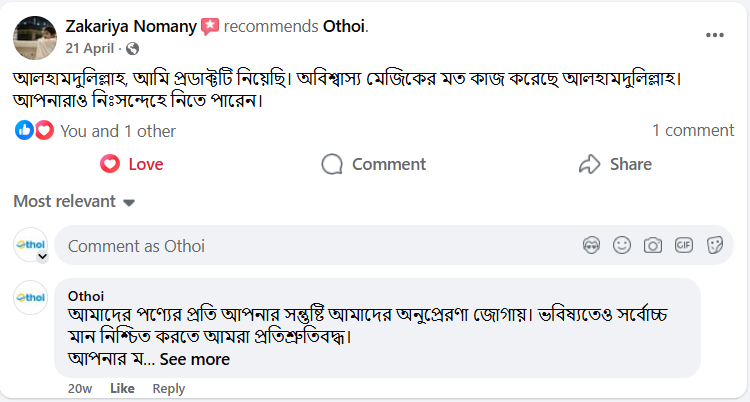The image size is (750, 402).
Task: Open the Othoi profile switcher arrow
Action: coord(42,256)
